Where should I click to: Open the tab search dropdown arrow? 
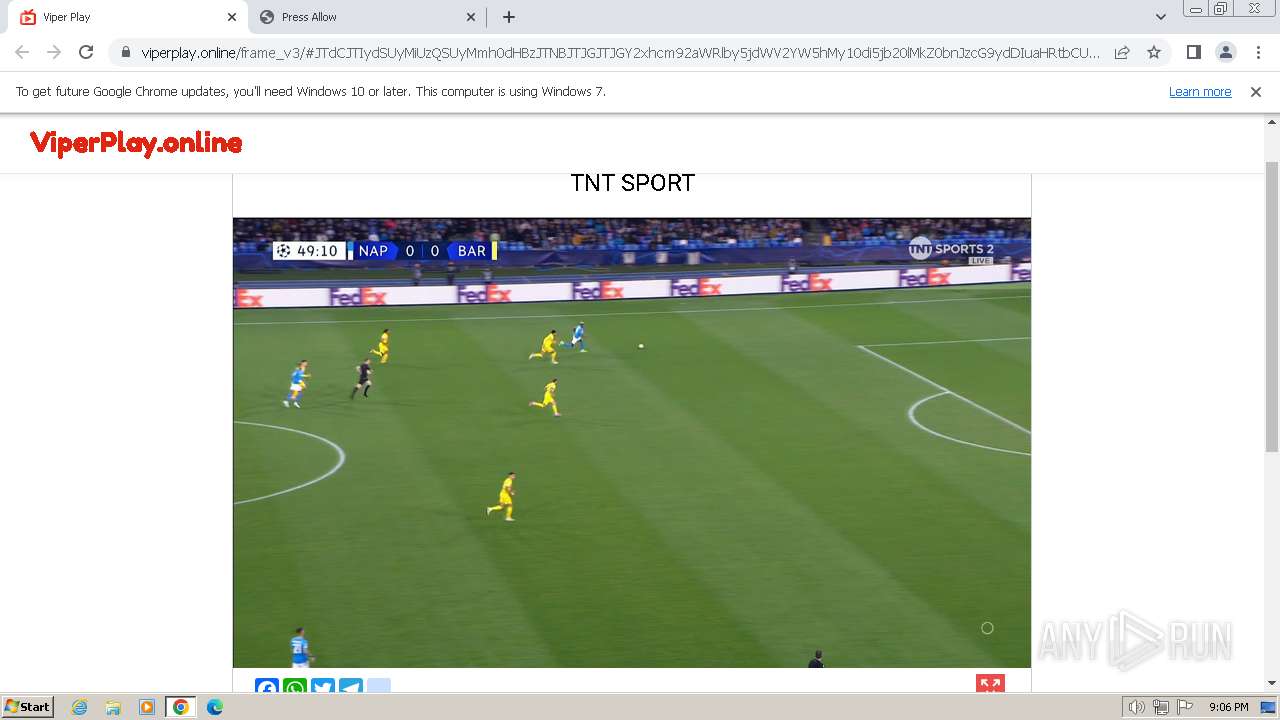tap(1160, 17)
